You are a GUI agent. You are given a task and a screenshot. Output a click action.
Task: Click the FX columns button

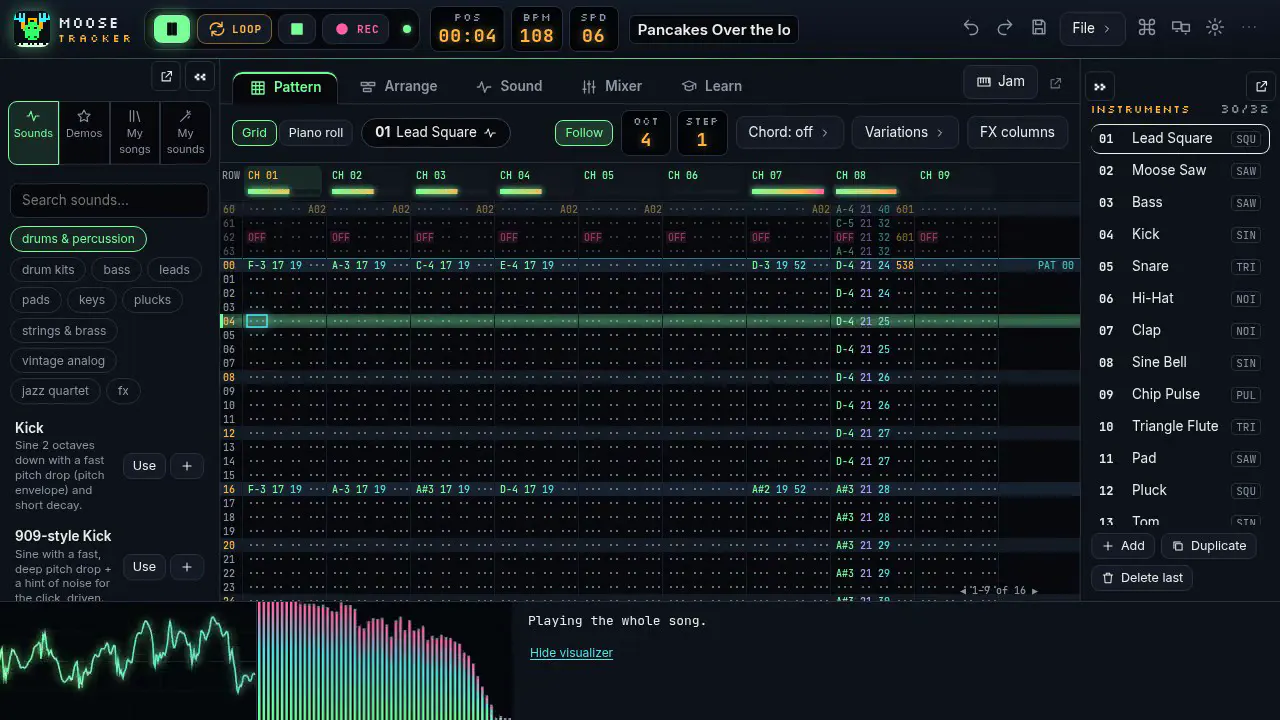[x=1017, y=132]
